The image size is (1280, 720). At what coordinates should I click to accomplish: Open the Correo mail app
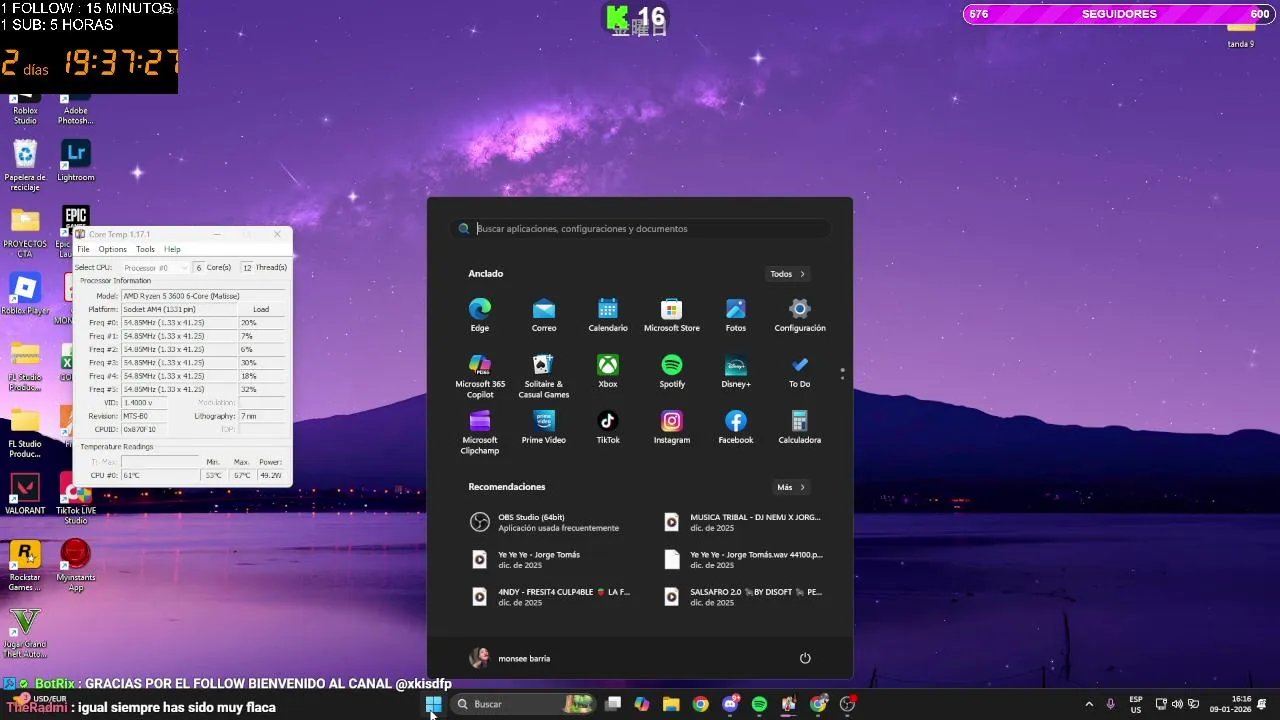[544, 314]
